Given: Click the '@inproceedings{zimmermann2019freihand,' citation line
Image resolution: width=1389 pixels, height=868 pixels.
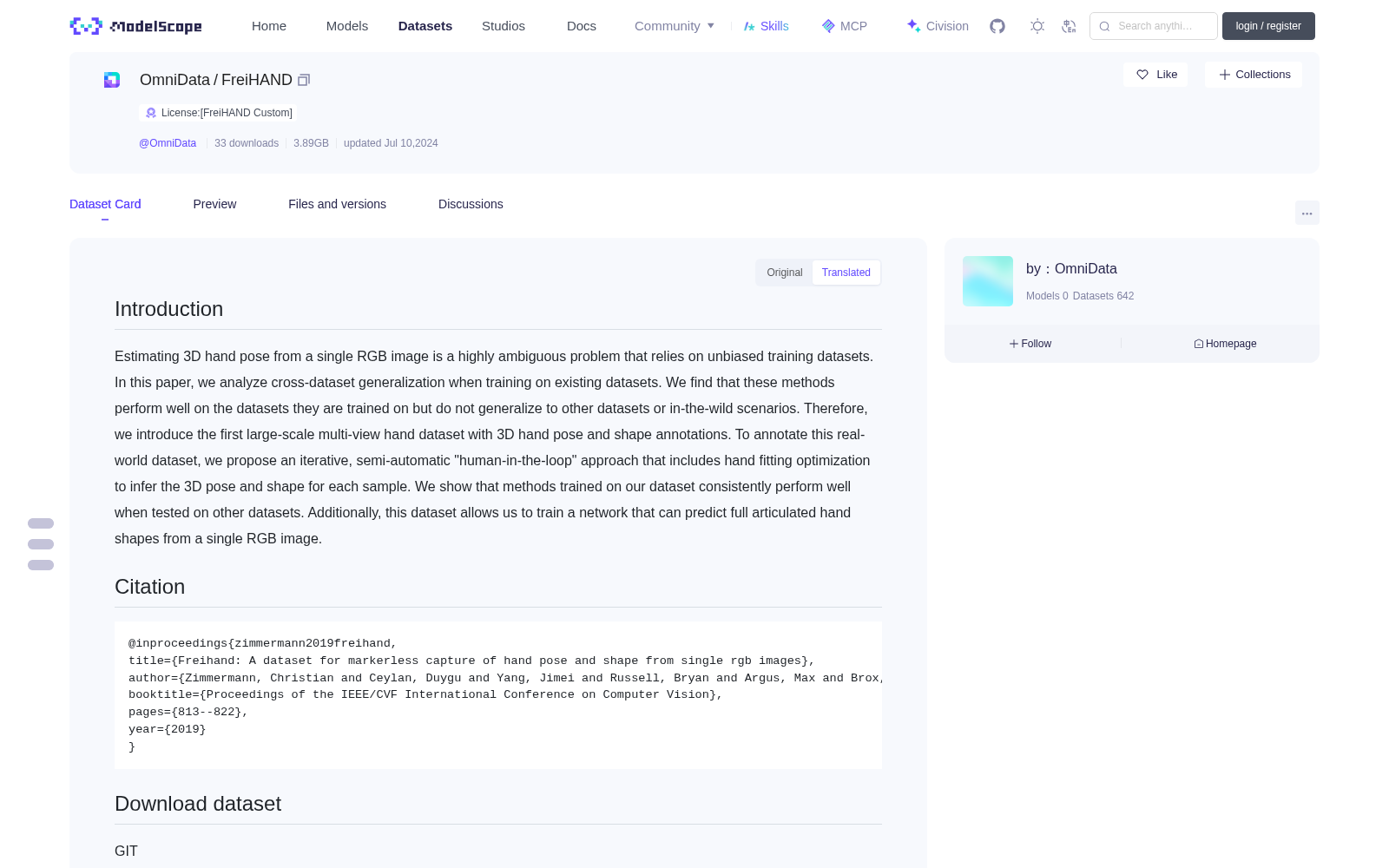Looking at the screenshot, I should [x=262, y=643].
